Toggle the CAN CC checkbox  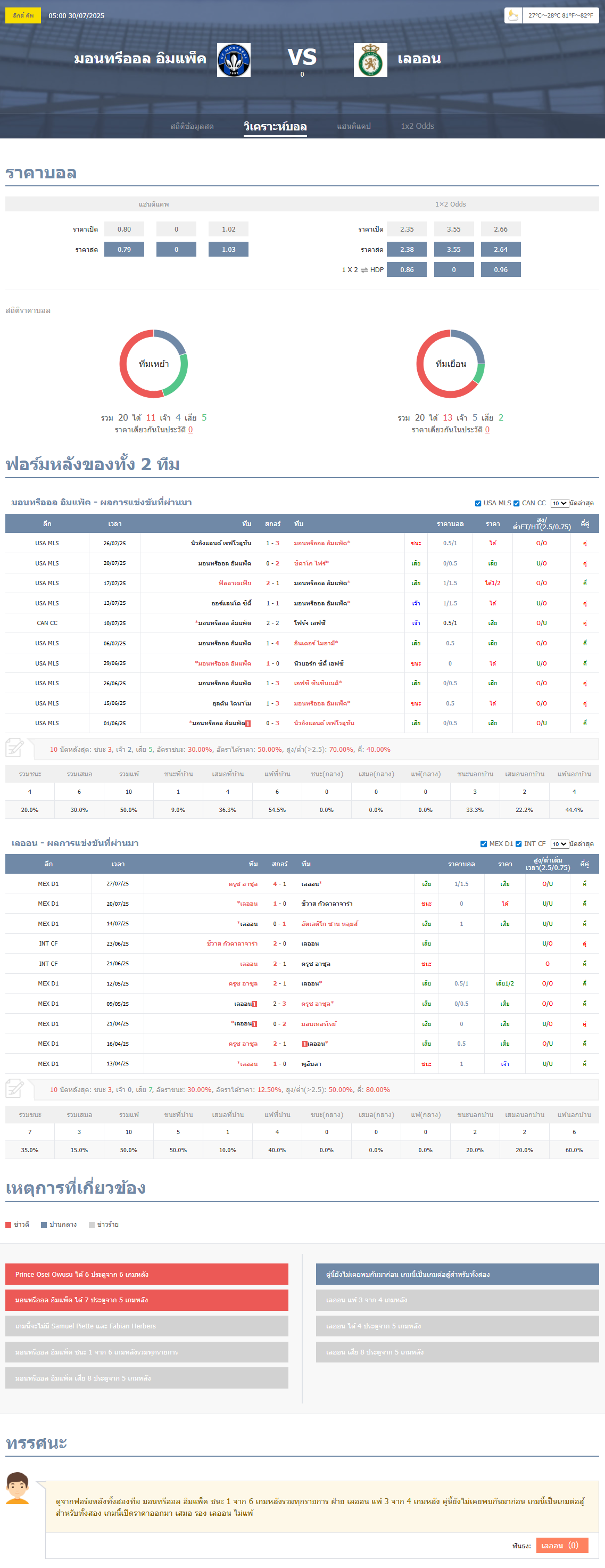pos(516,503)
